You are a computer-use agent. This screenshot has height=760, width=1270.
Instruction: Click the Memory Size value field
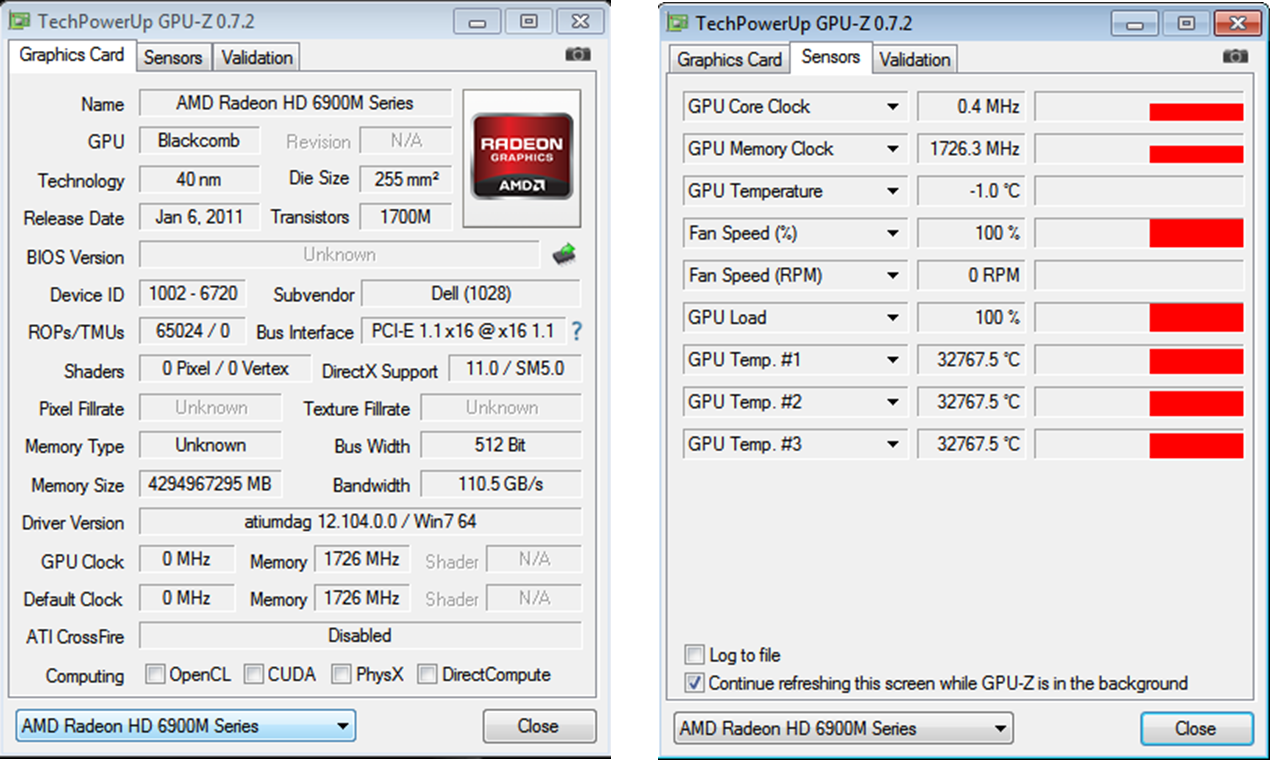coord(210,484)
